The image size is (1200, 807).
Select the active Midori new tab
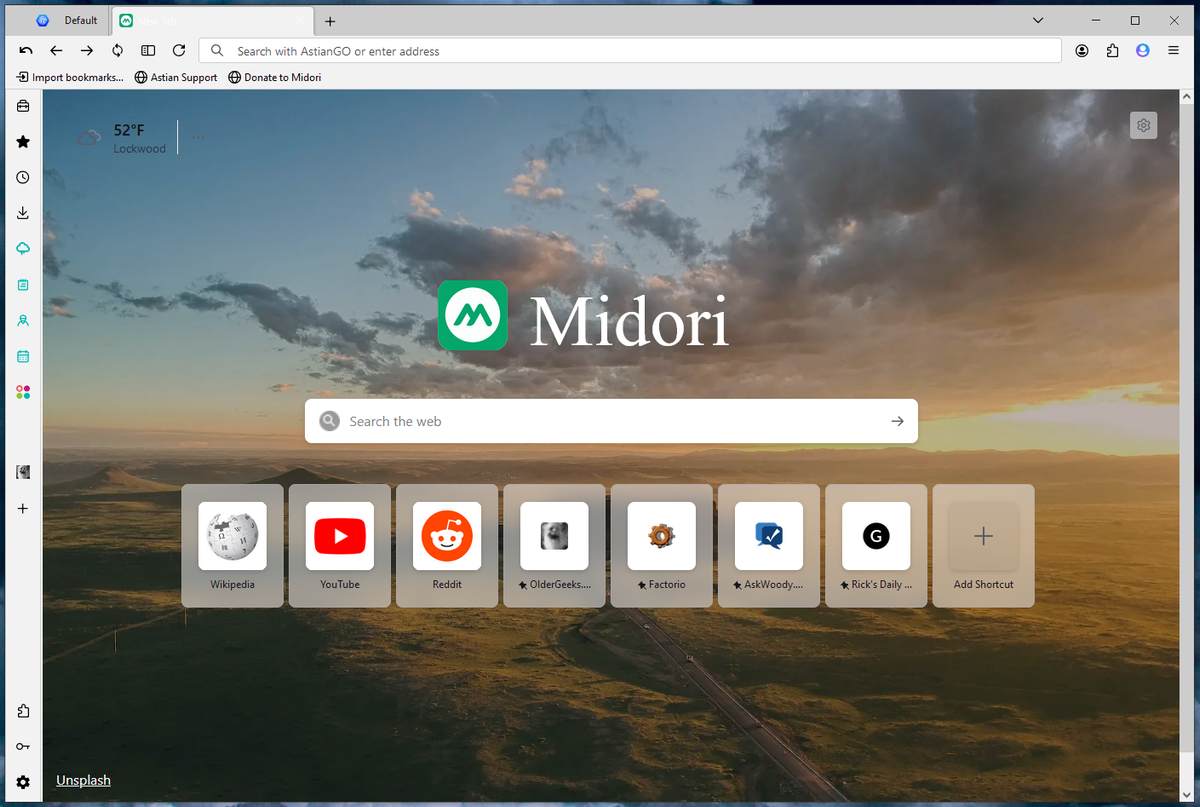212,20
